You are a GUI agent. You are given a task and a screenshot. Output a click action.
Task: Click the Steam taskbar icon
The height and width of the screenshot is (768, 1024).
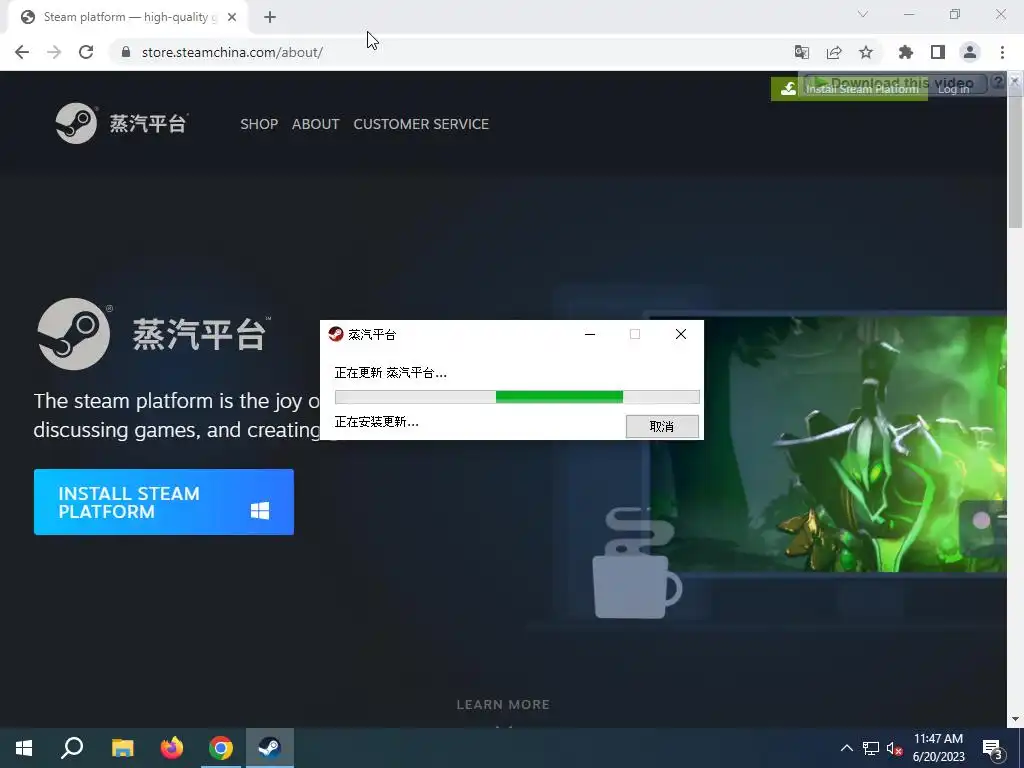pos(270,748)
